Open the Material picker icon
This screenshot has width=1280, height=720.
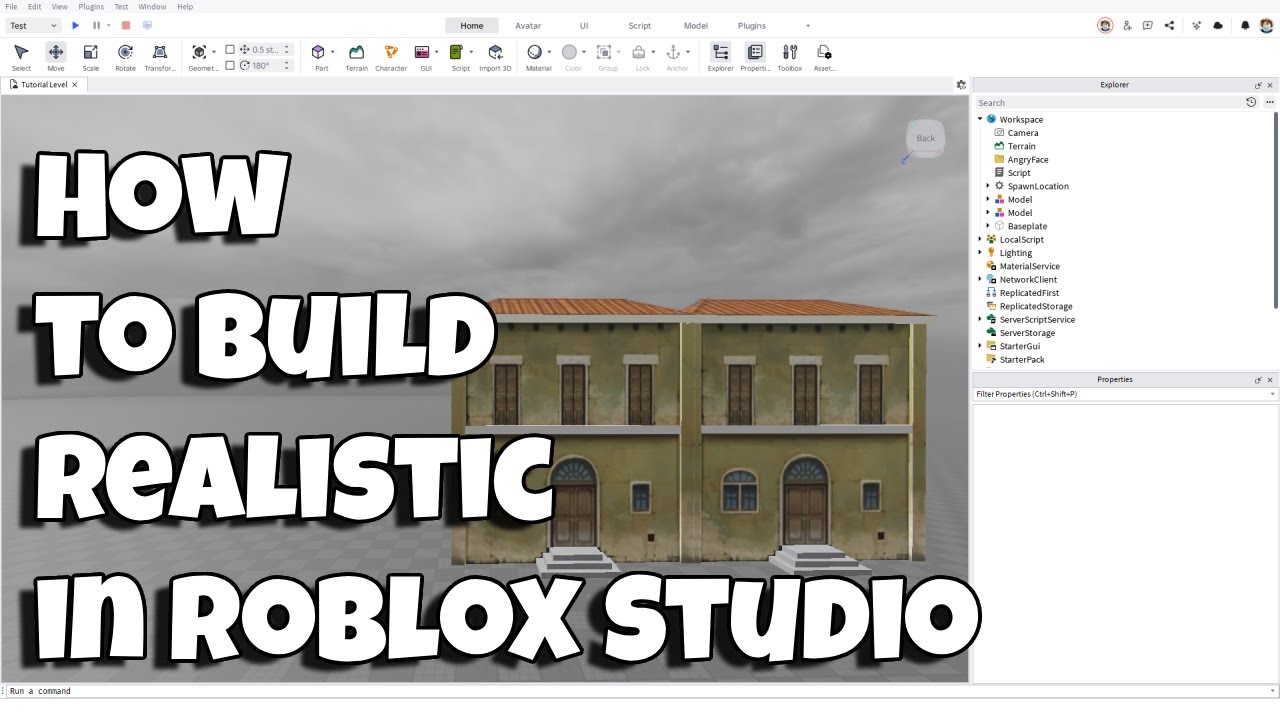[x=534, y=52]
